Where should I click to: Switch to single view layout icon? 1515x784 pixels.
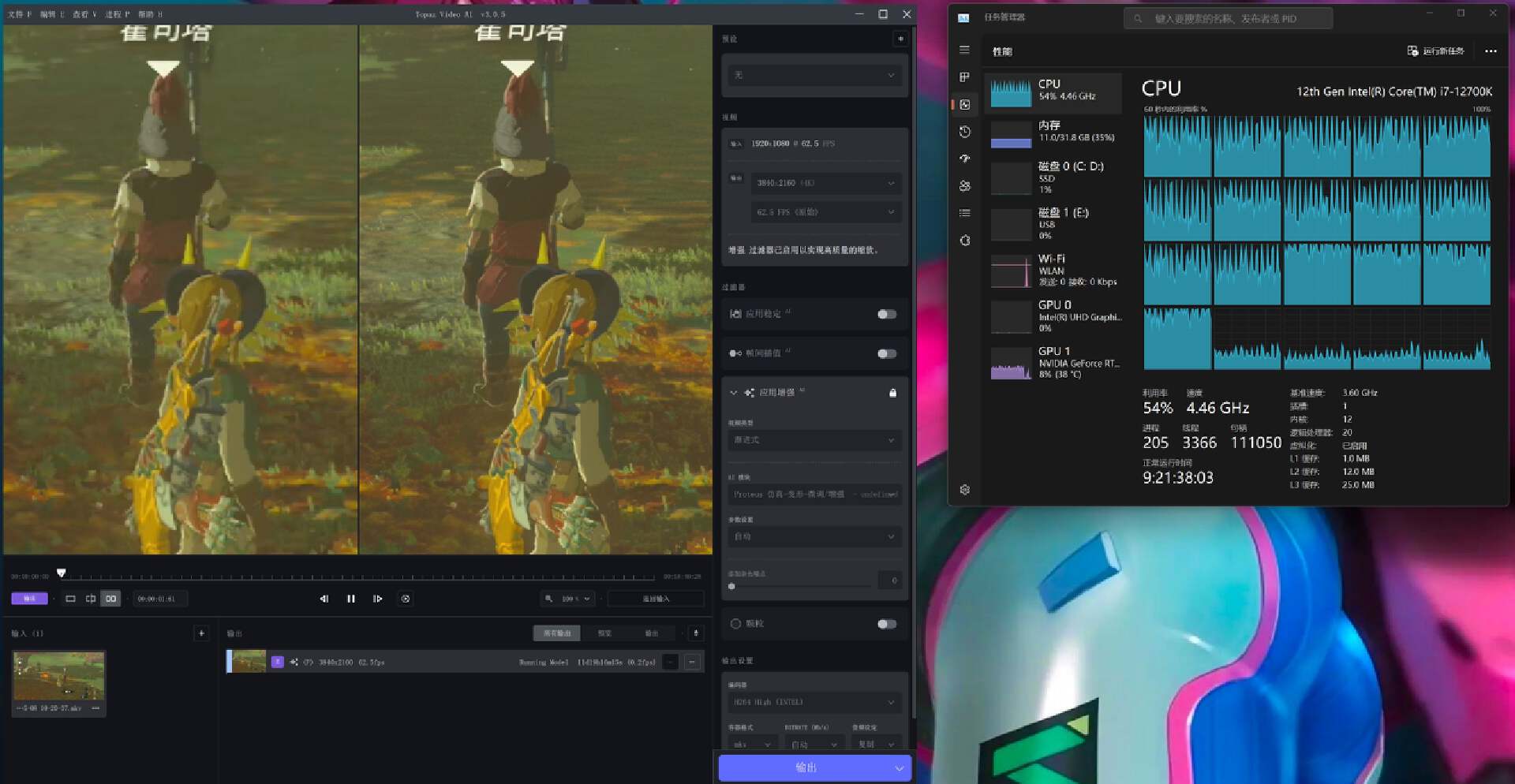click(70, 599)
